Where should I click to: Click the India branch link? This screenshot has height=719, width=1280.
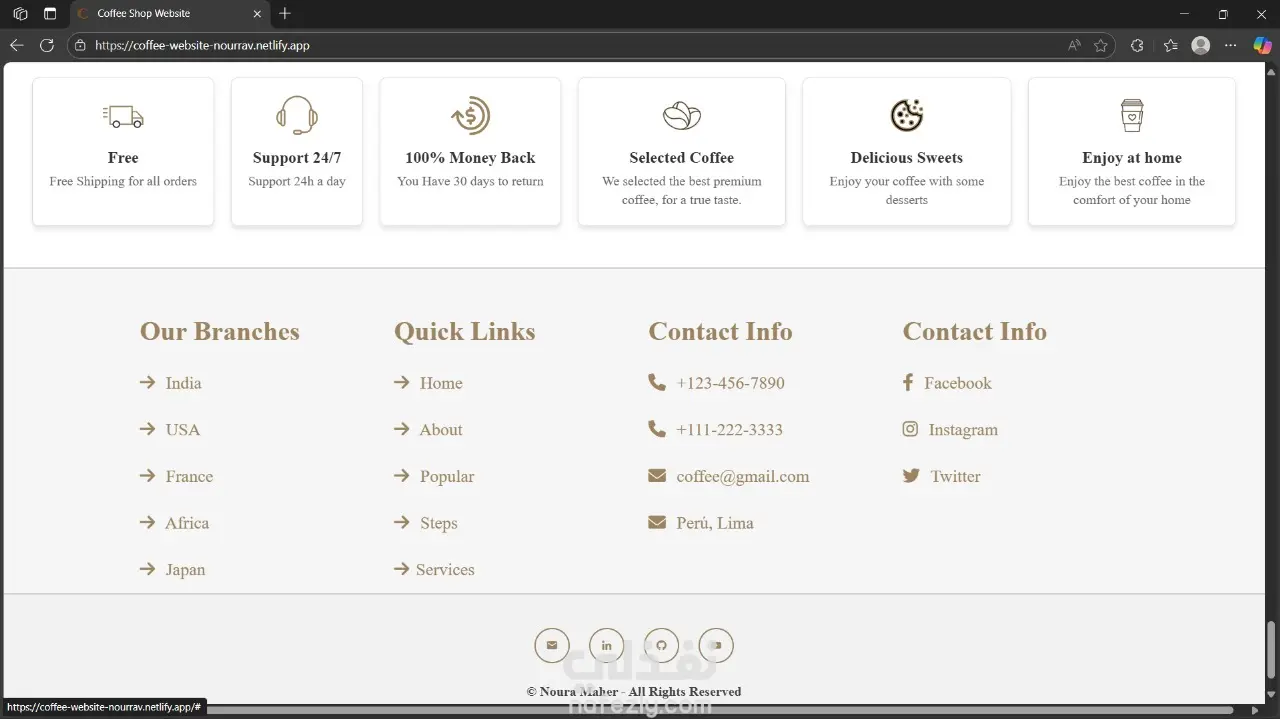point(183,383)
